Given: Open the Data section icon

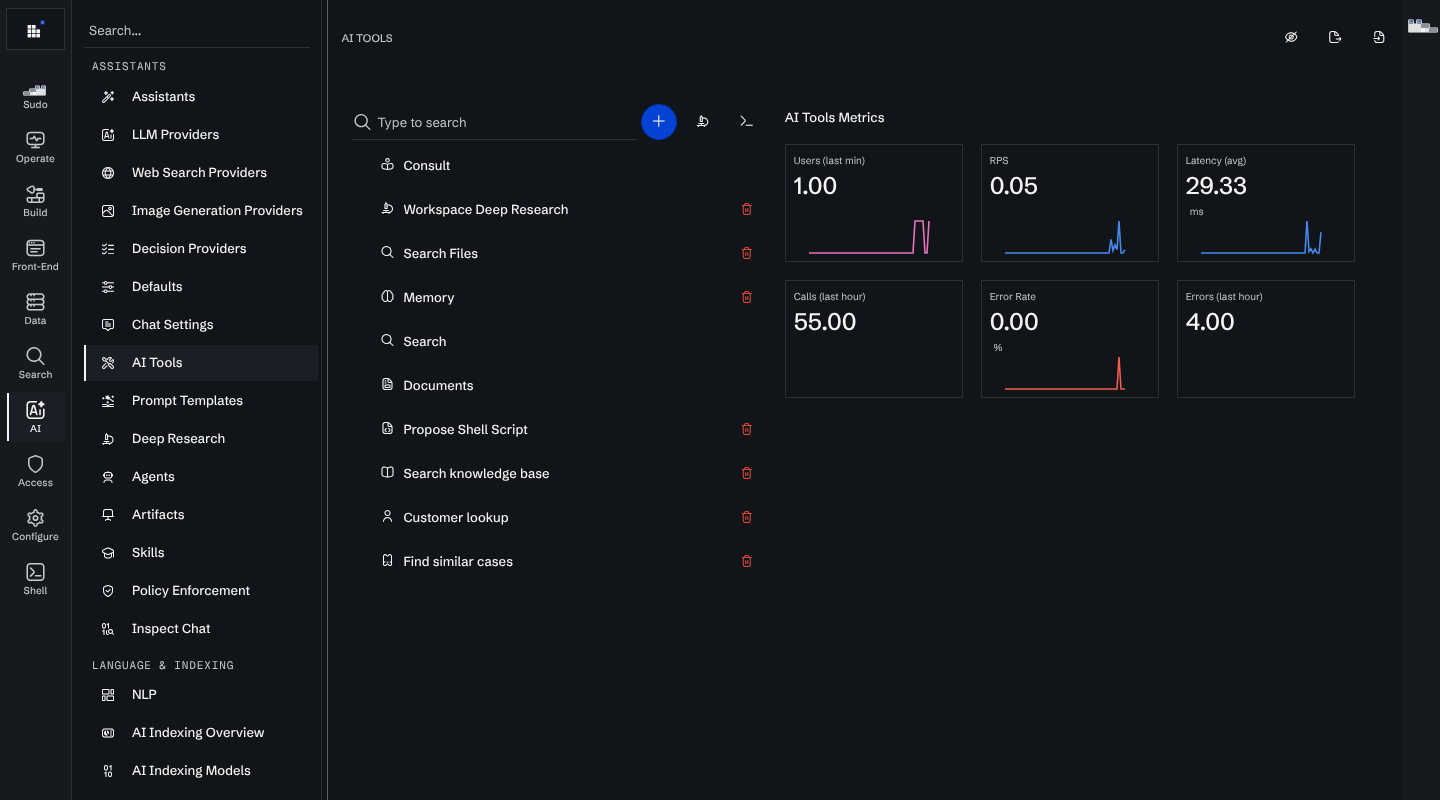Looking at the screenshot, I should click(35, 310).
